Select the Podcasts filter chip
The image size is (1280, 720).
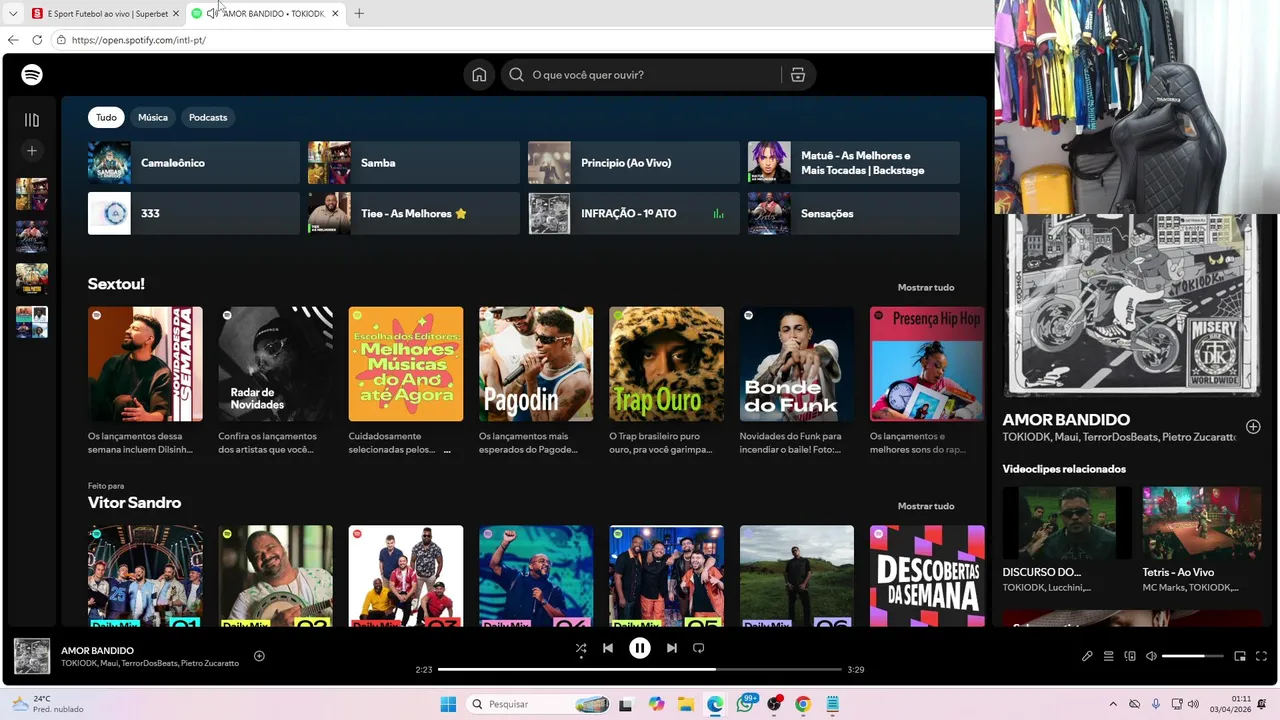click(208, 117)
